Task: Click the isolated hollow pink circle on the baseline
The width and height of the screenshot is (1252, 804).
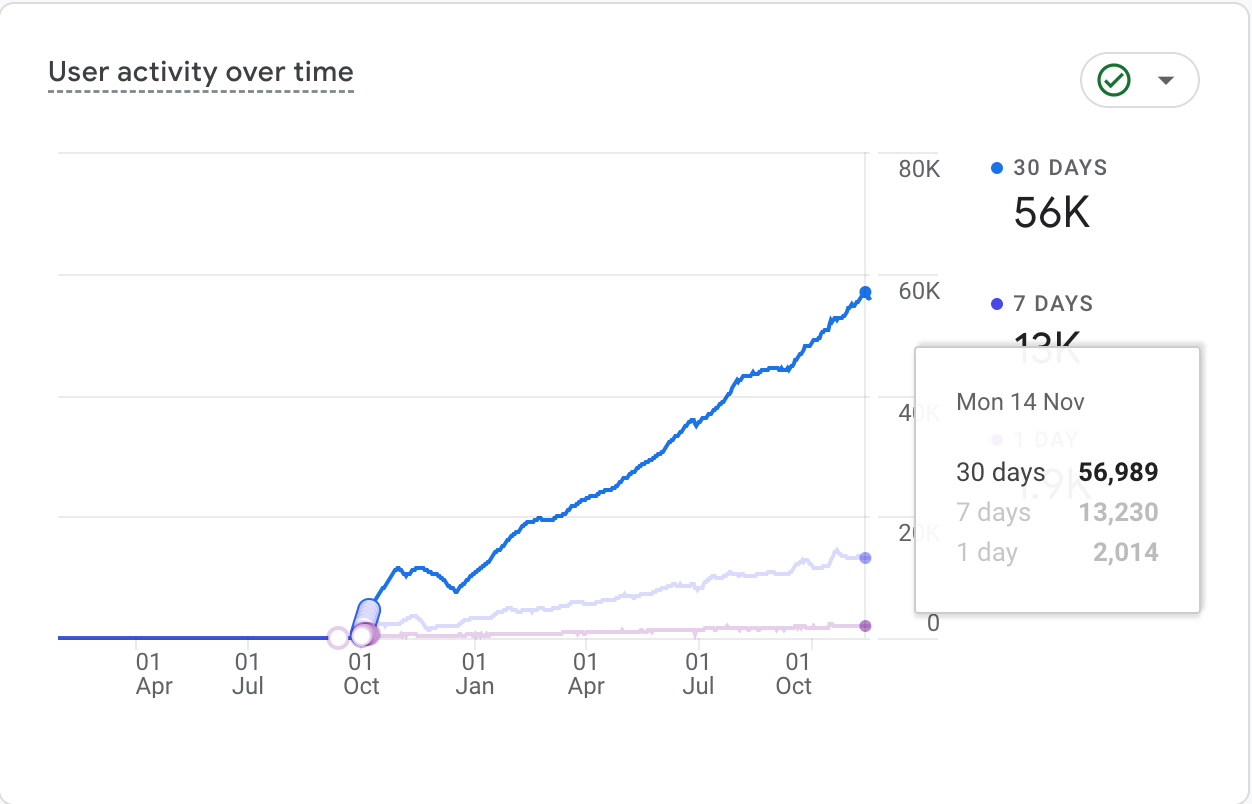Action: pos(338,637)
